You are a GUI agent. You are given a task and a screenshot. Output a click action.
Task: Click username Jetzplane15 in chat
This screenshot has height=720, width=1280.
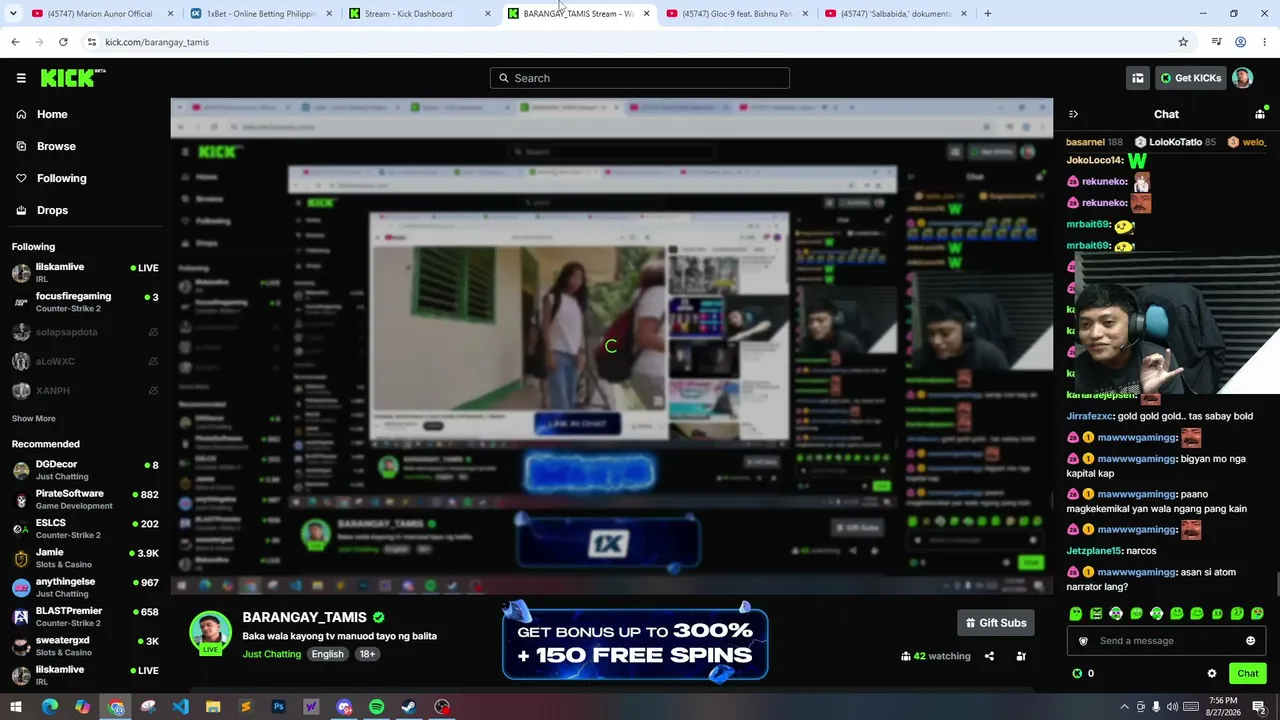click(1094, 551)
